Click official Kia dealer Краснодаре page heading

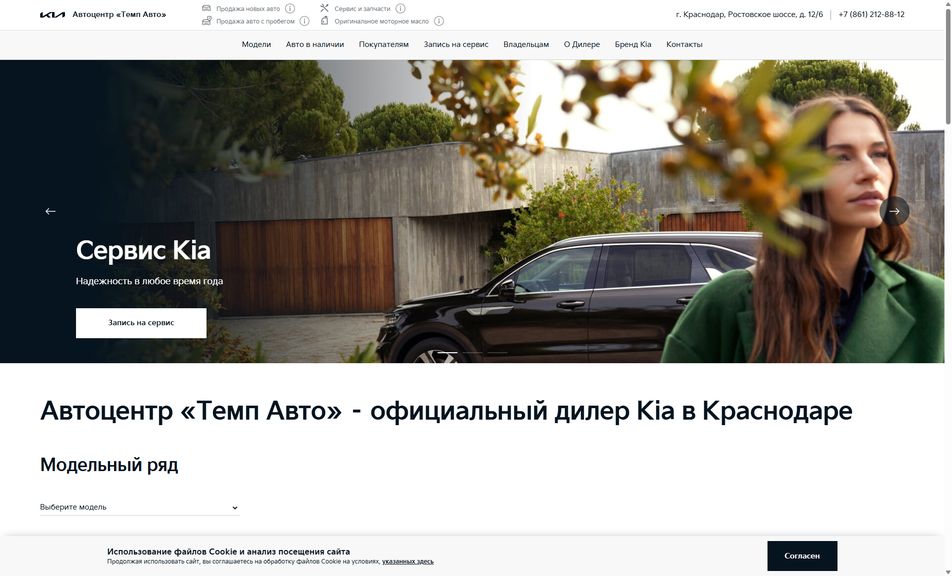446,411
